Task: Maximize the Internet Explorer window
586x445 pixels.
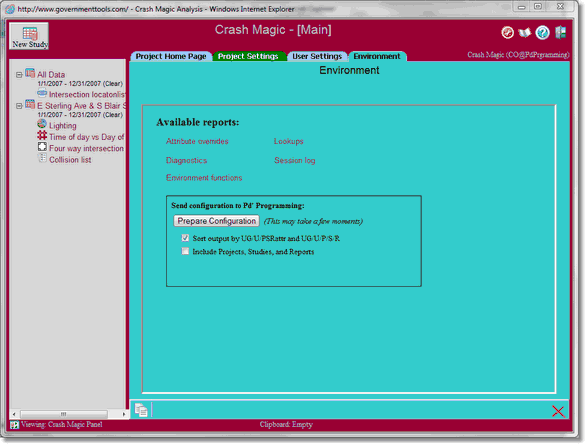Action: [537, 6]
